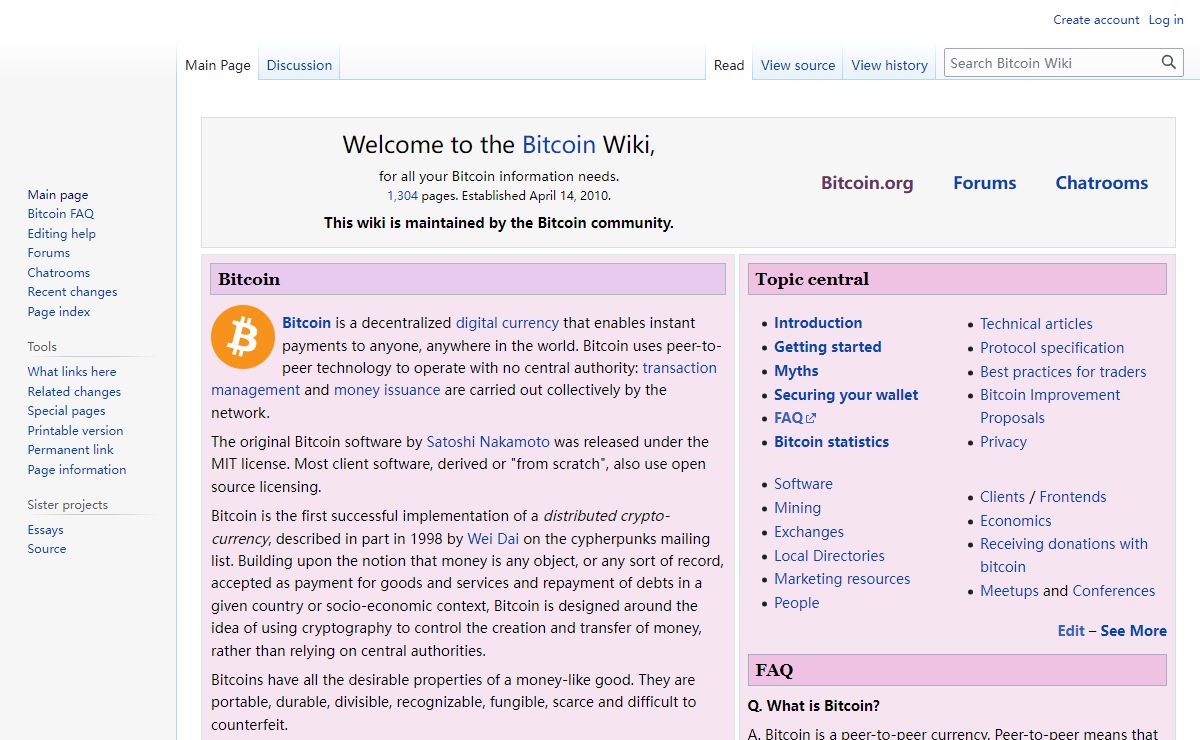Open Page information link
1200x740 pixels.
pos(77,470)
